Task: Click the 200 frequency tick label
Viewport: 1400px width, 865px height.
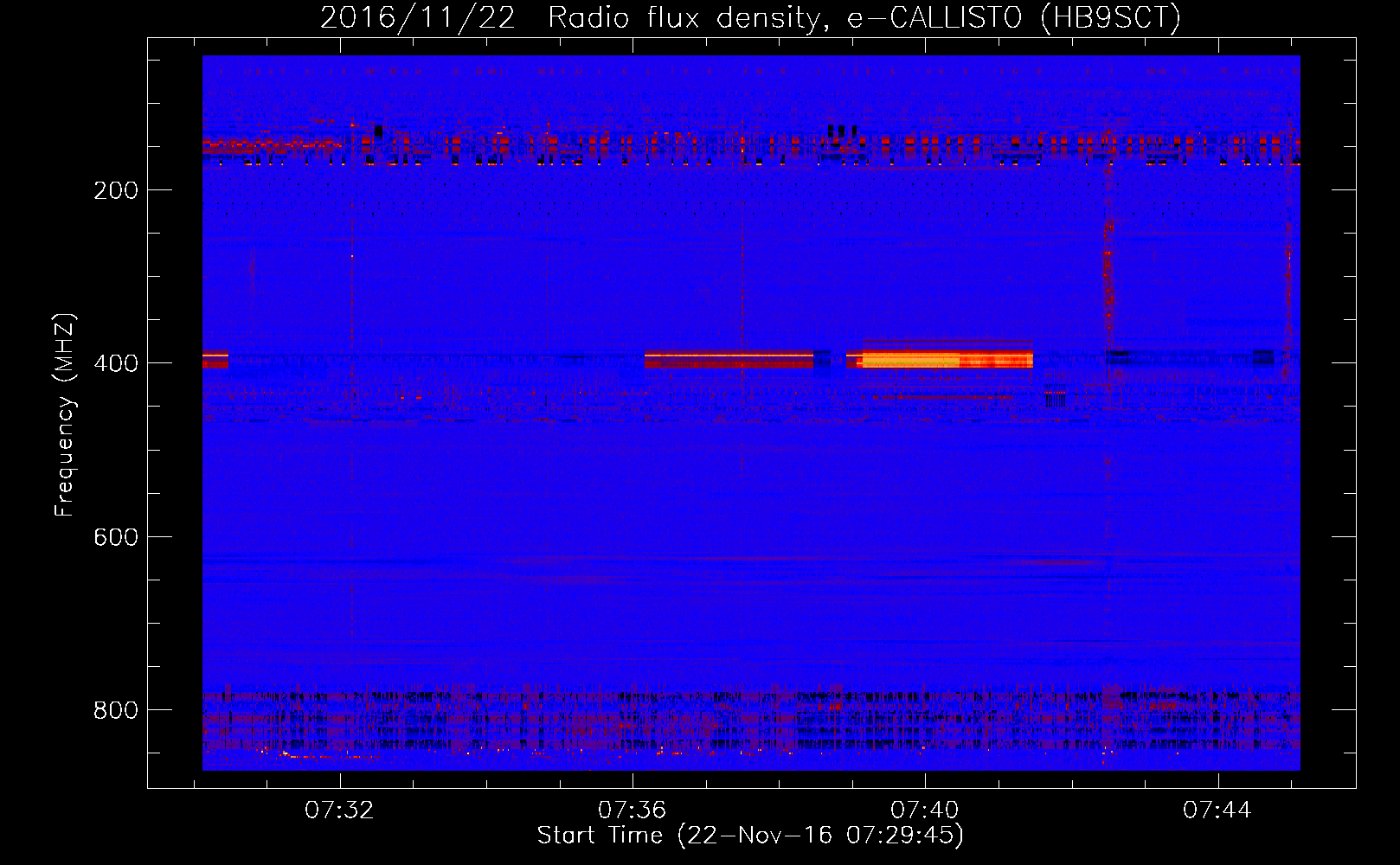Action: click(116, 190)
